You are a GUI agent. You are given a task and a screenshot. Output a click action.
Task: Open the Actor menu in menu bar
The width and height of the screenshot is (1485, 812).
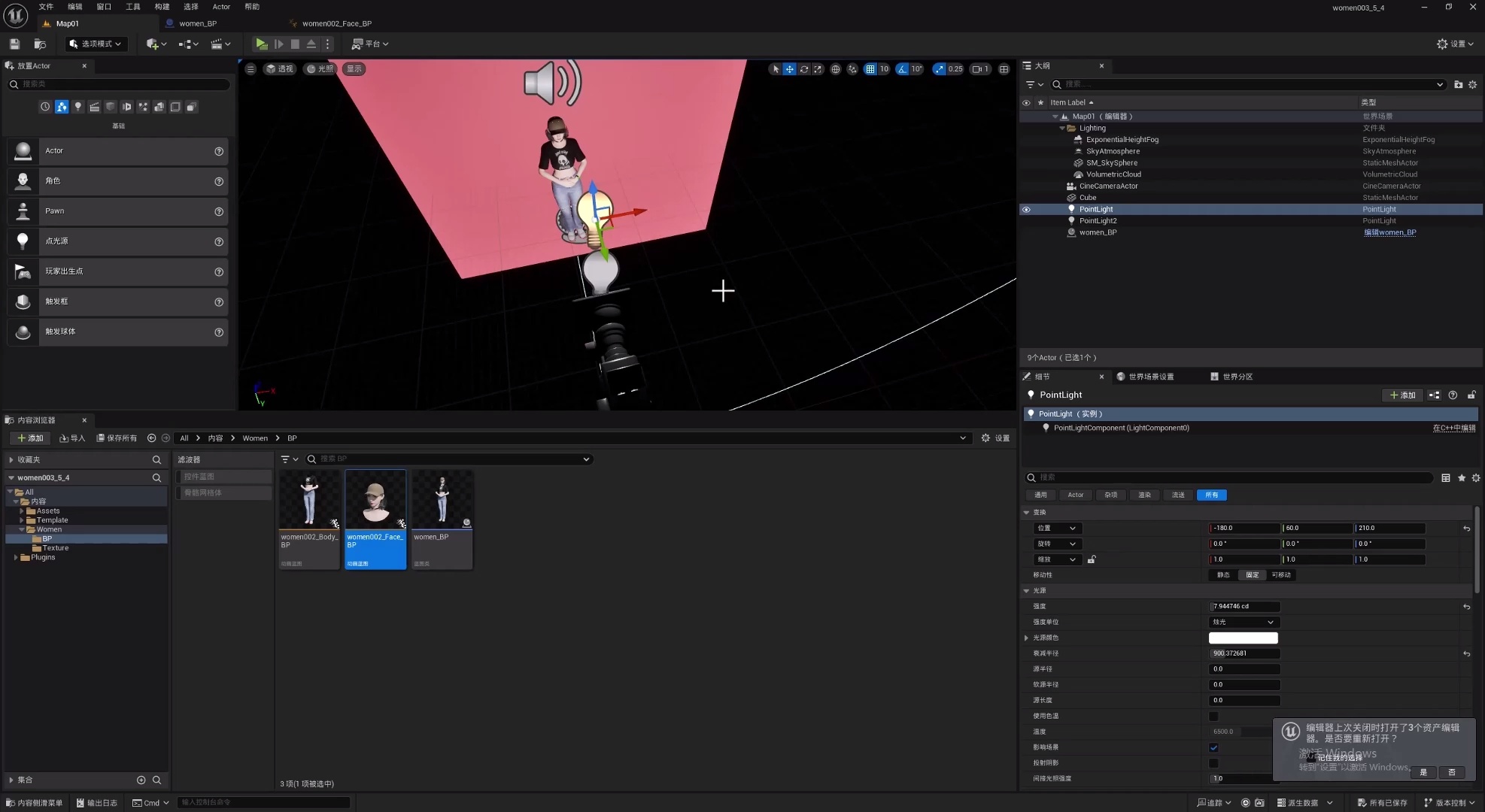221,7
